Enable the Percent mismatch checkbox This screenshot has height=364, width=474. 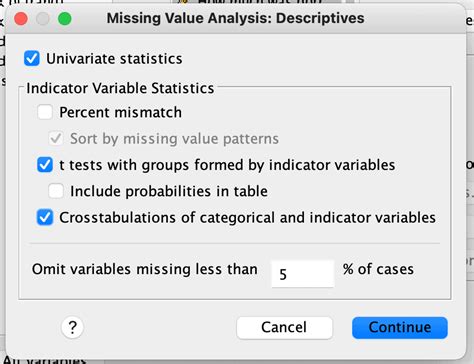point(45,112)
